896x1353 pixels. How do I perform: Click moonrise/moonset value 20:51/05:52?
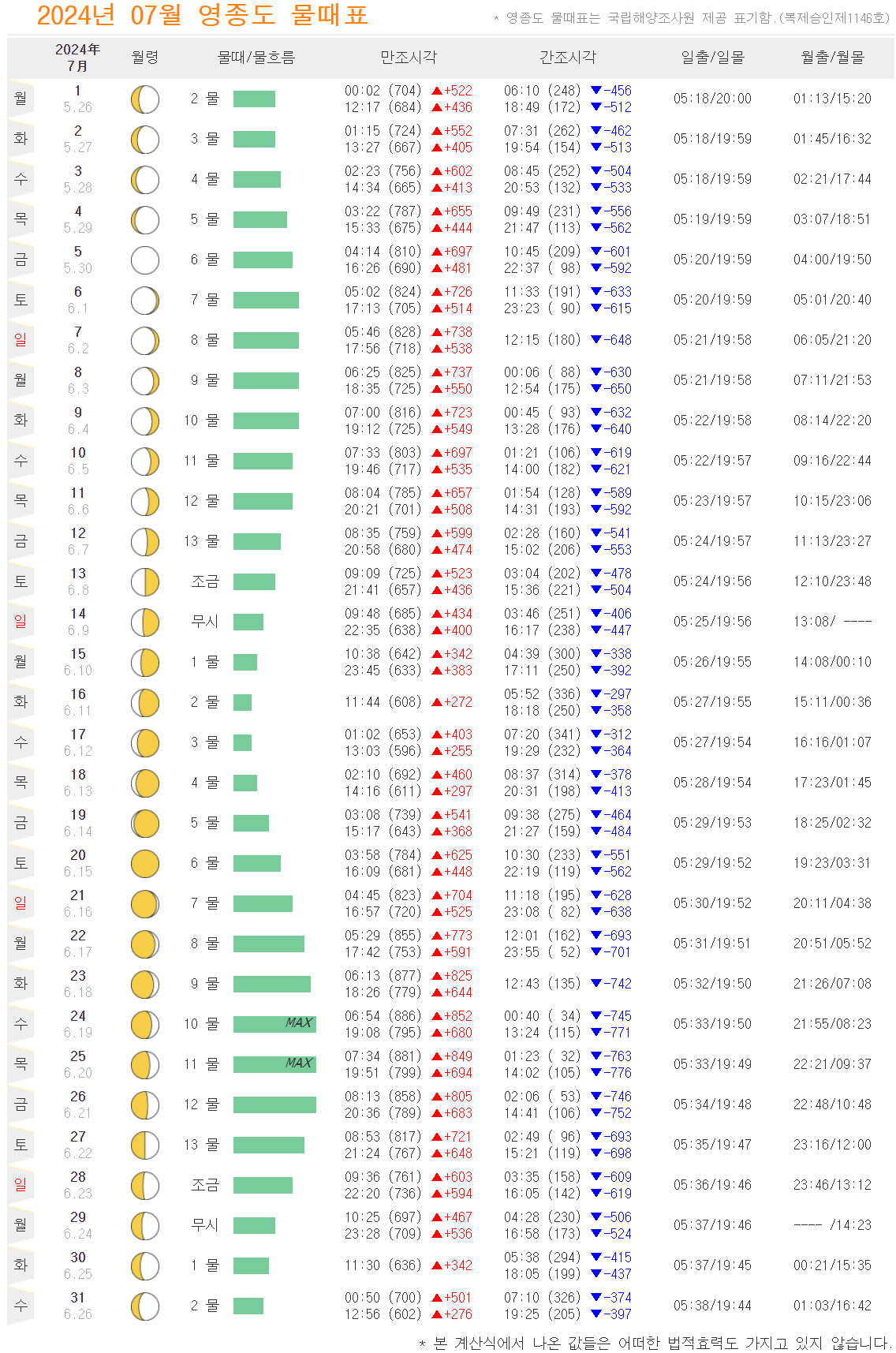[833, 944]
